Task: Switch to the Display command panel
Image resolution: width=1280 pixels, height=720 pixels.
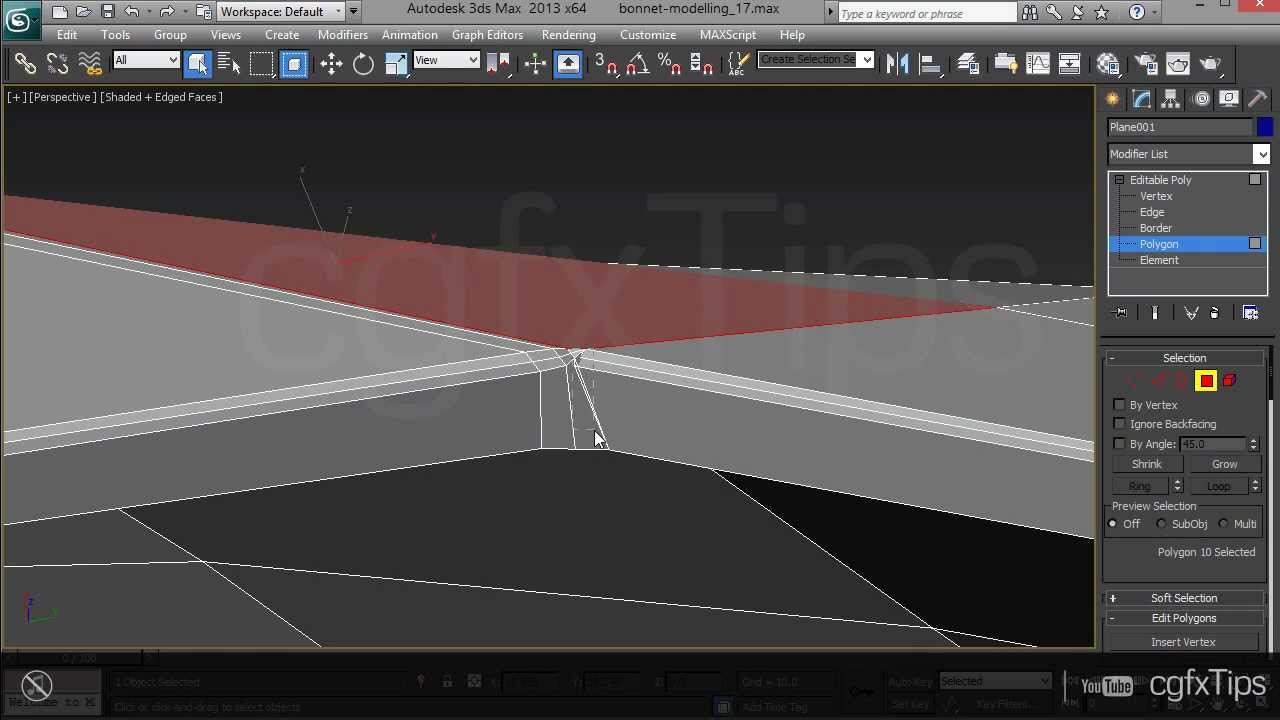Action: point(1229,99)
